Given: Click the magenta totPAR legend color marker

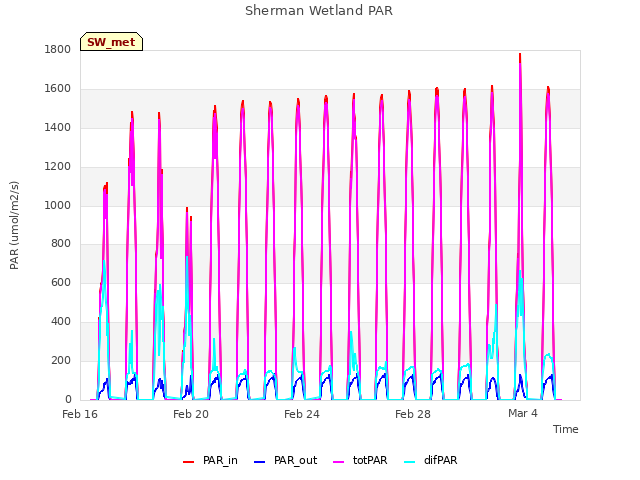Looking at the screenshot, I should pyautogui.click(x=339, y=462).
